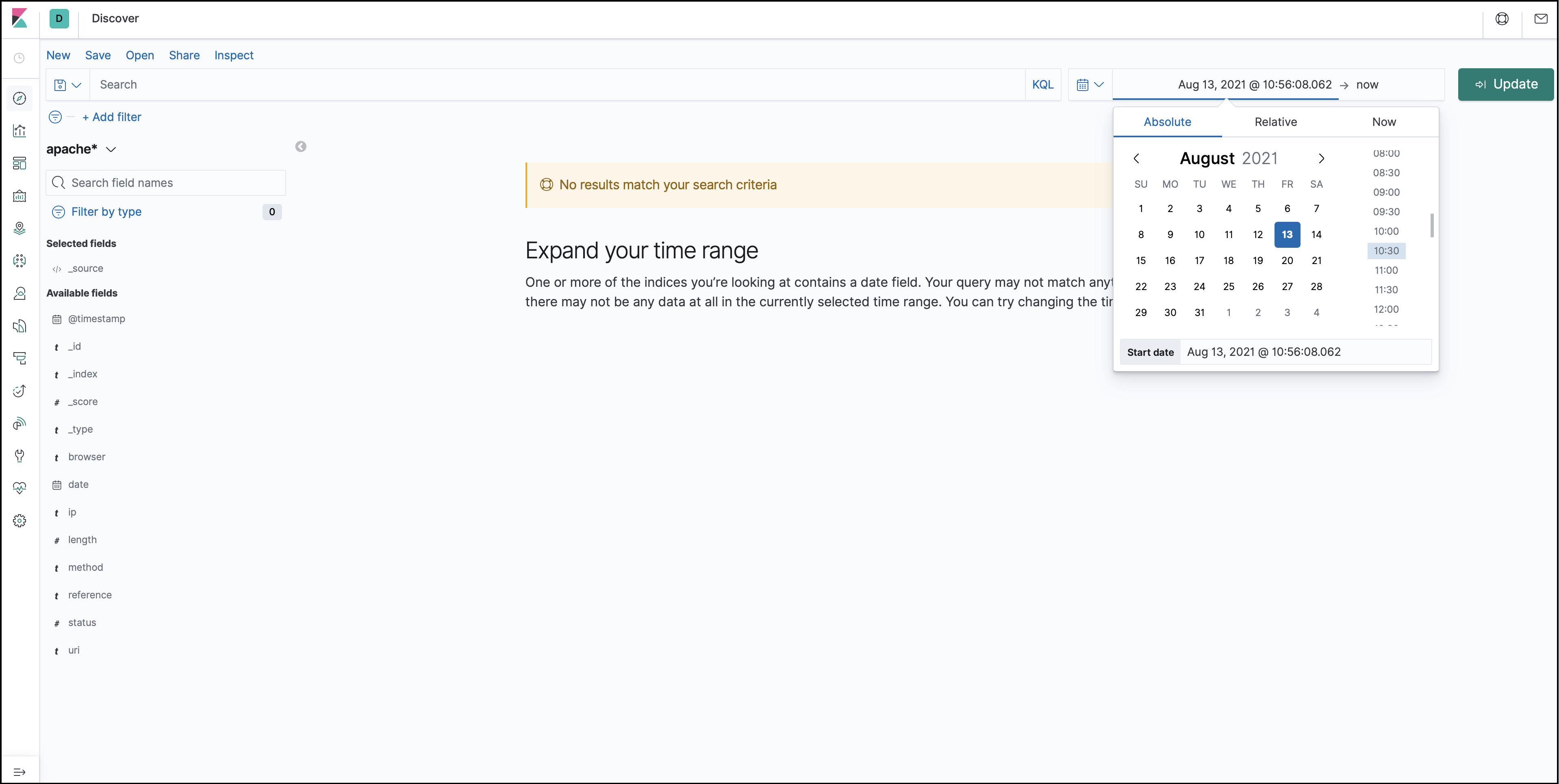Switch to the Relative time tab
Image resolution: width=1559 pixels, height=784 pixels.
(1276, 121)
